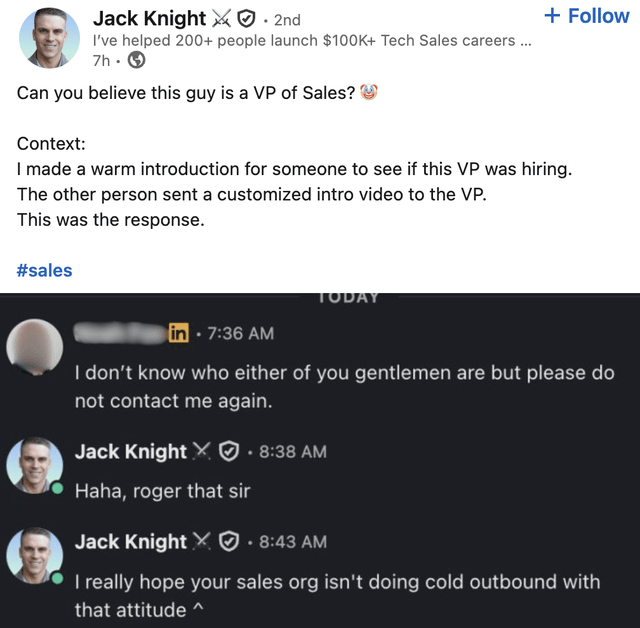Viewport: 640px width, 628px height.
Task: Click verified badge on the 8:43 AM message
Action: (228, 542)
